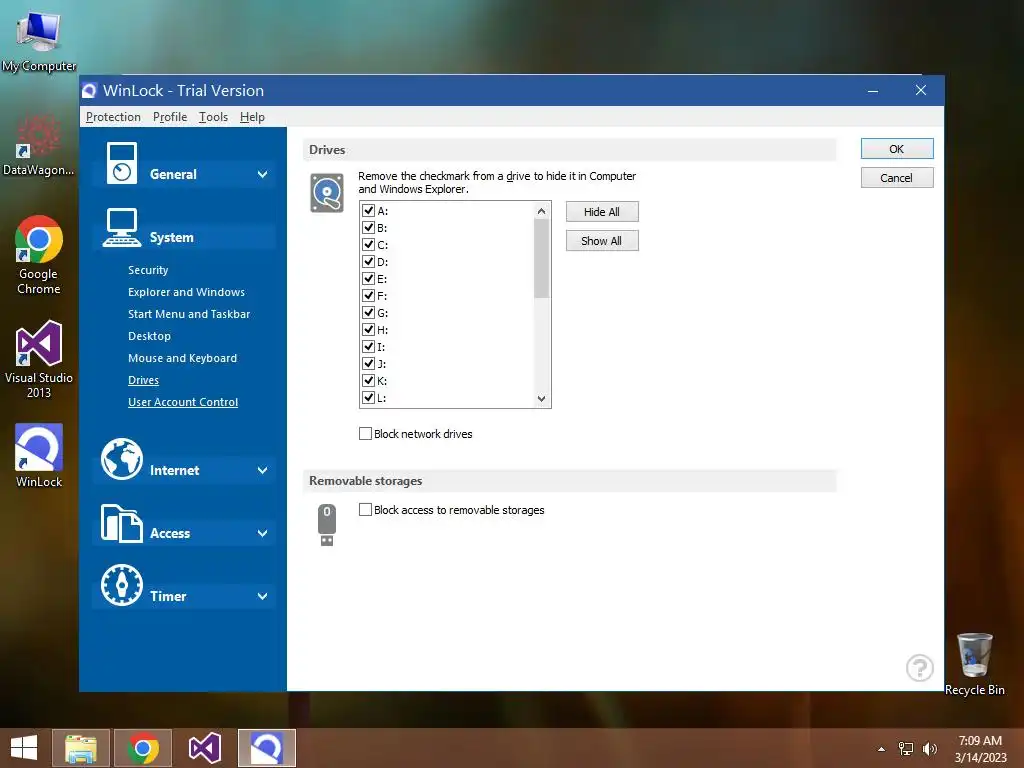Click drive list scrollbar up arrow
The width and height of the screenshot is (1024, 768).
(541, 211)
